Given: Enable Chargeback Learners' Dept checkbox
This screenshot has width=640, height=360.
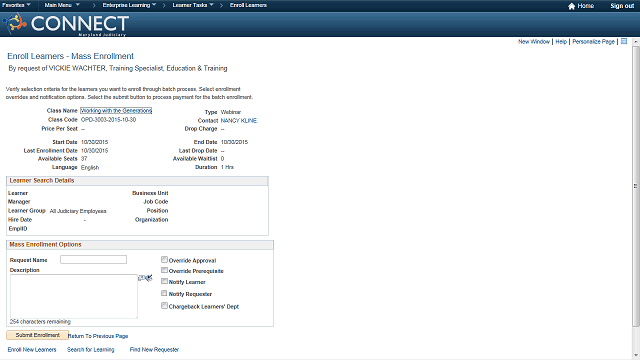Looking at the screenshot, I should [x=164, y=306].
